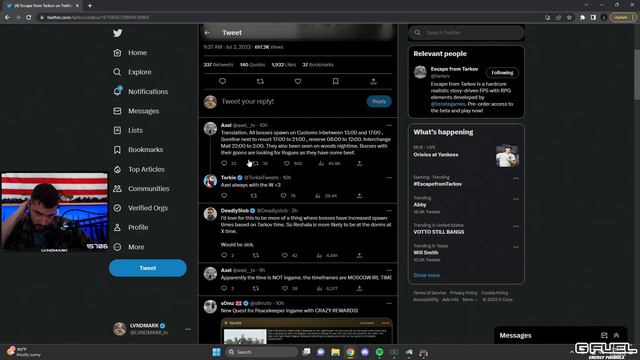Reply to Axel's translation tweet

[x=224, y=163]
